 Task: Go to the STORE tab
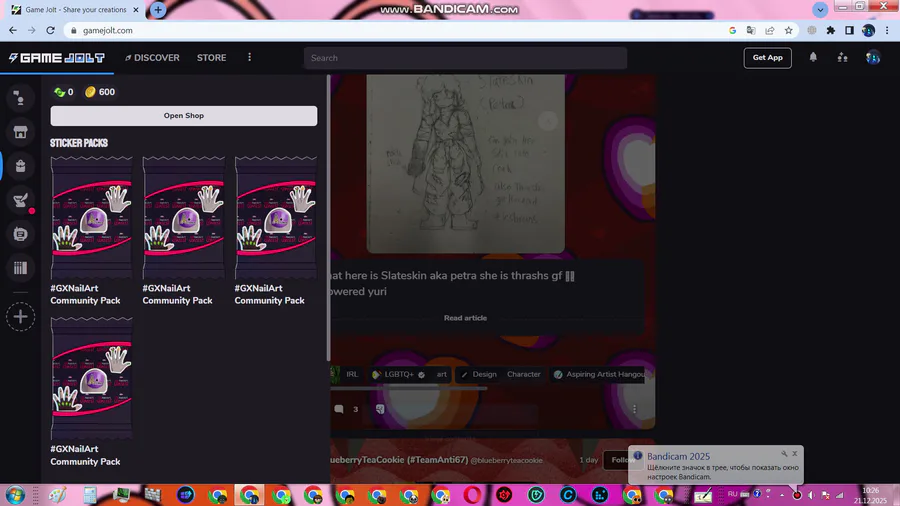coord(211,57)
